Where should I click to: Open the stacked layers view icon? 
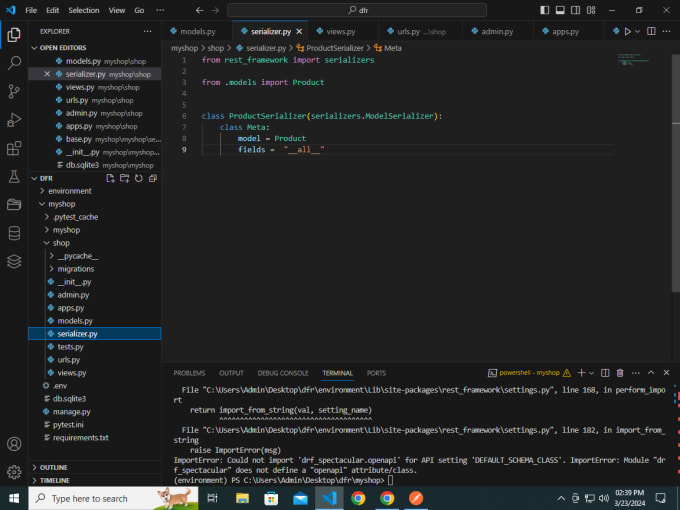pyautogui.click(x=14, y=261)
